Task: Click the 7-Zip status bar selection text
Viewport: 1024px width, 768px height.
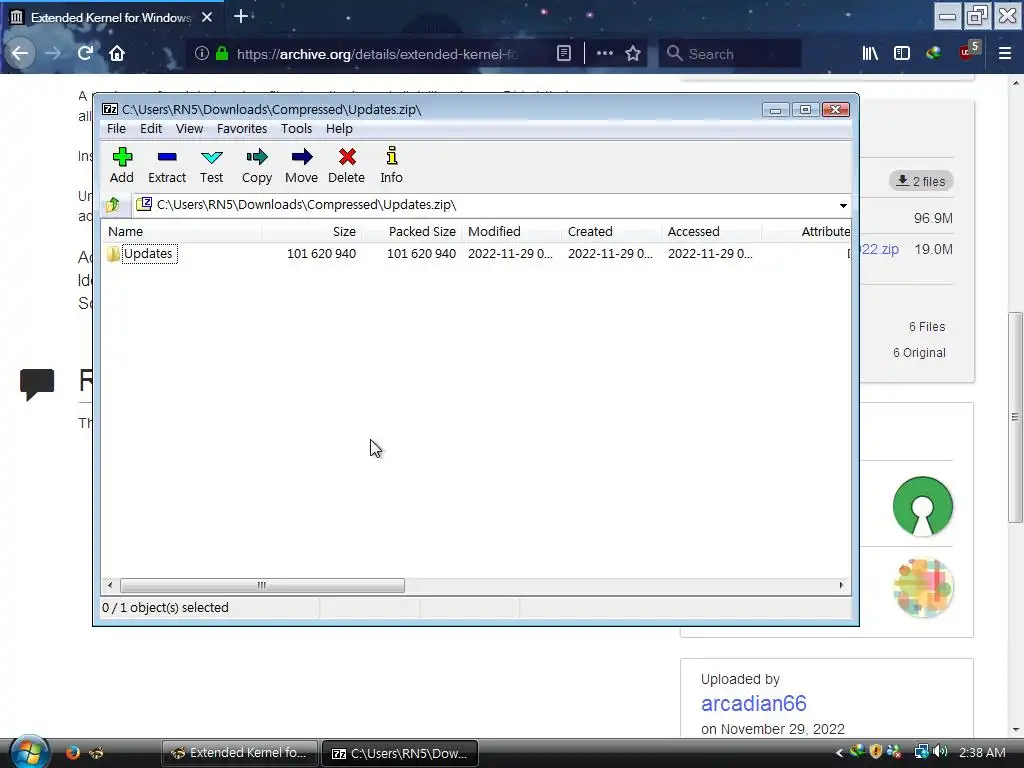Action: point(165,607)
